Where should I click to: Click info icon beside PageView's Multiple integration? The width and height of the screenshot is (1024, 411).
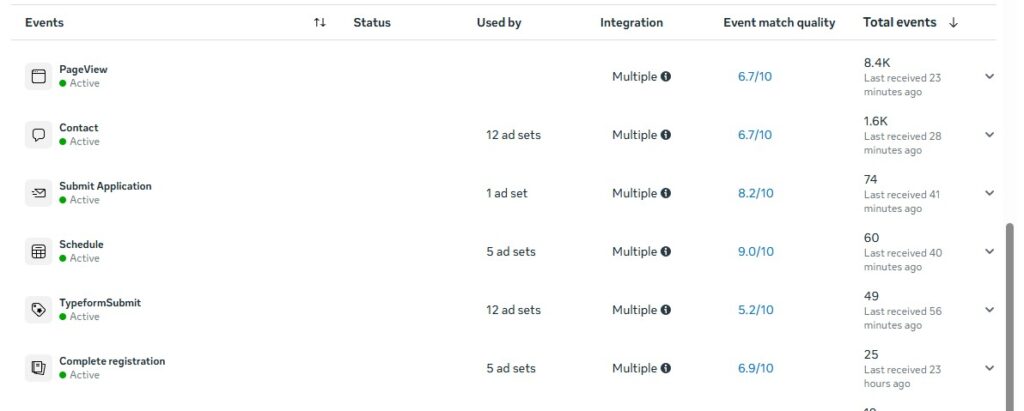[x=666, y=76]
